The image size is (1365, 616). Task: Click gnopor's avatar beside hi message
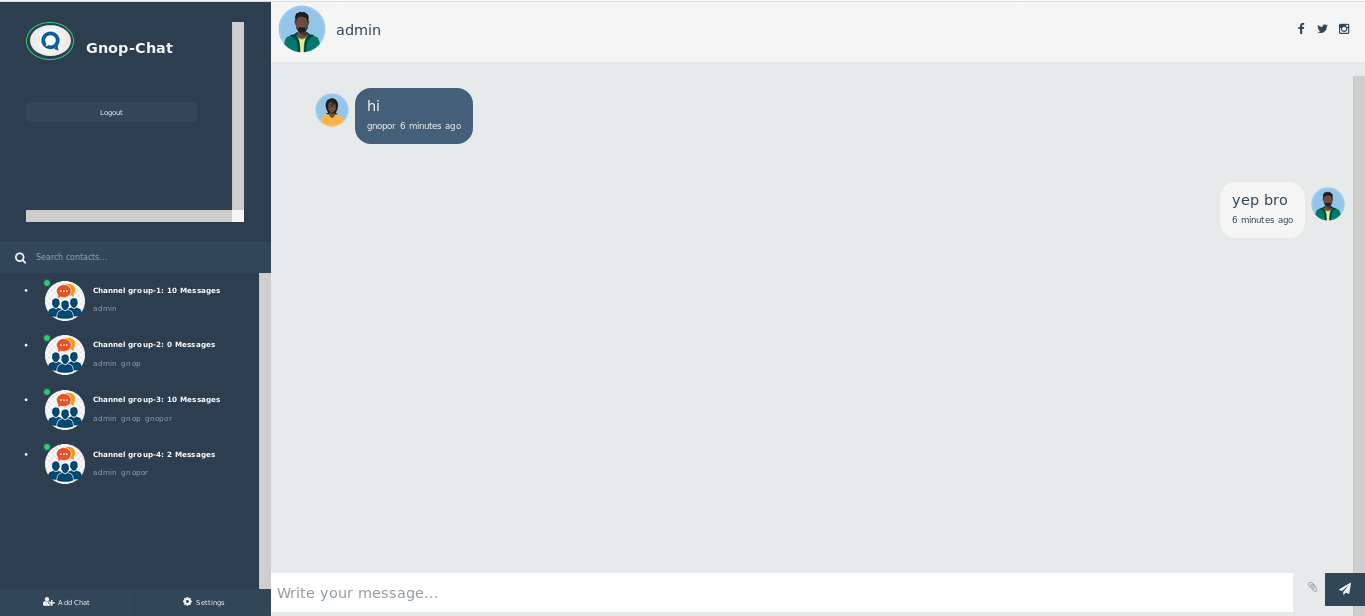332,110
